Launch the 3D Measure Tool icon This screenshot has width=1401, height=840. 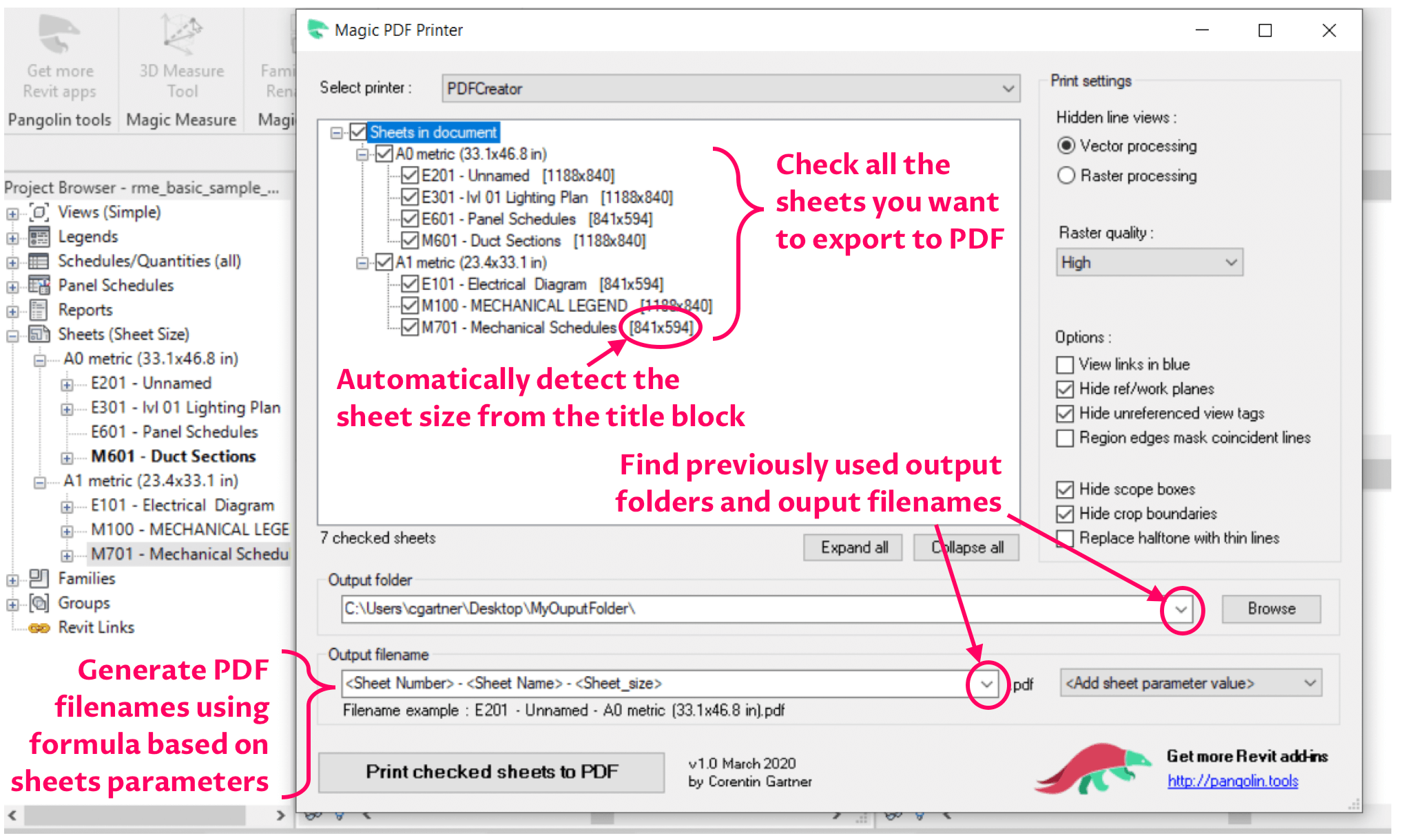181,33
